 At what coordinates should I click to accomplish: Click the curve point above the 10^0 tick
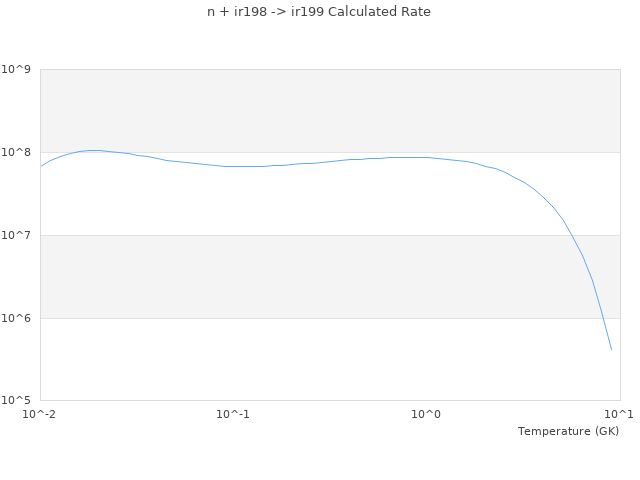click(x=426, y=157)
